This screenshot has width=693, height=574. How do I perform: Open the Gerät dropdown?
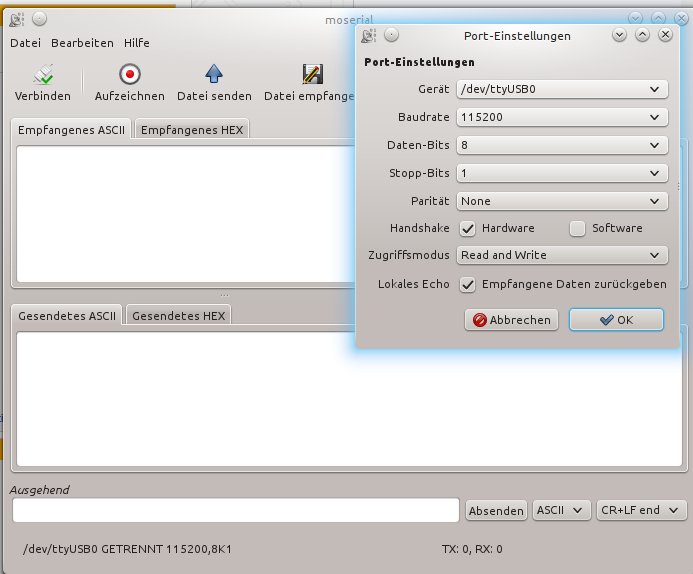562,89
